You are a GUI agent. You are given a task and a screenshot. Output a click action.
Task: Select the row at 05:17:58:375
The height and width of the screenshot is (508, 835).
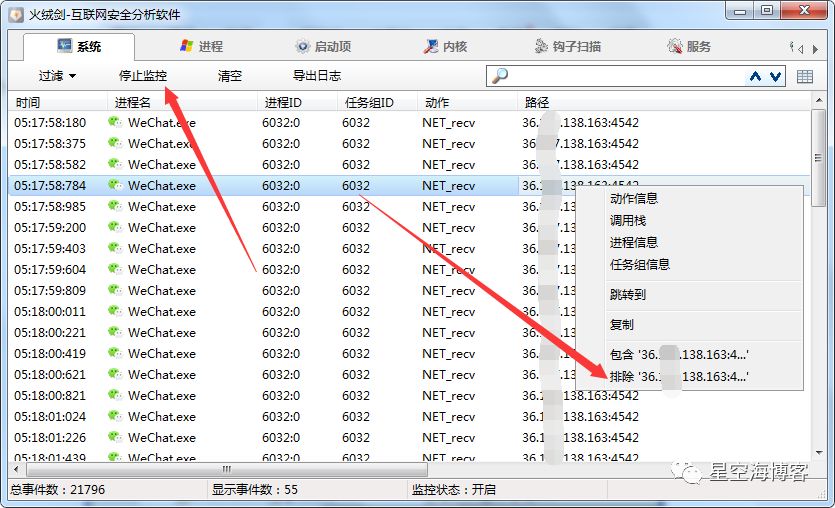click(x=409, y=144)
